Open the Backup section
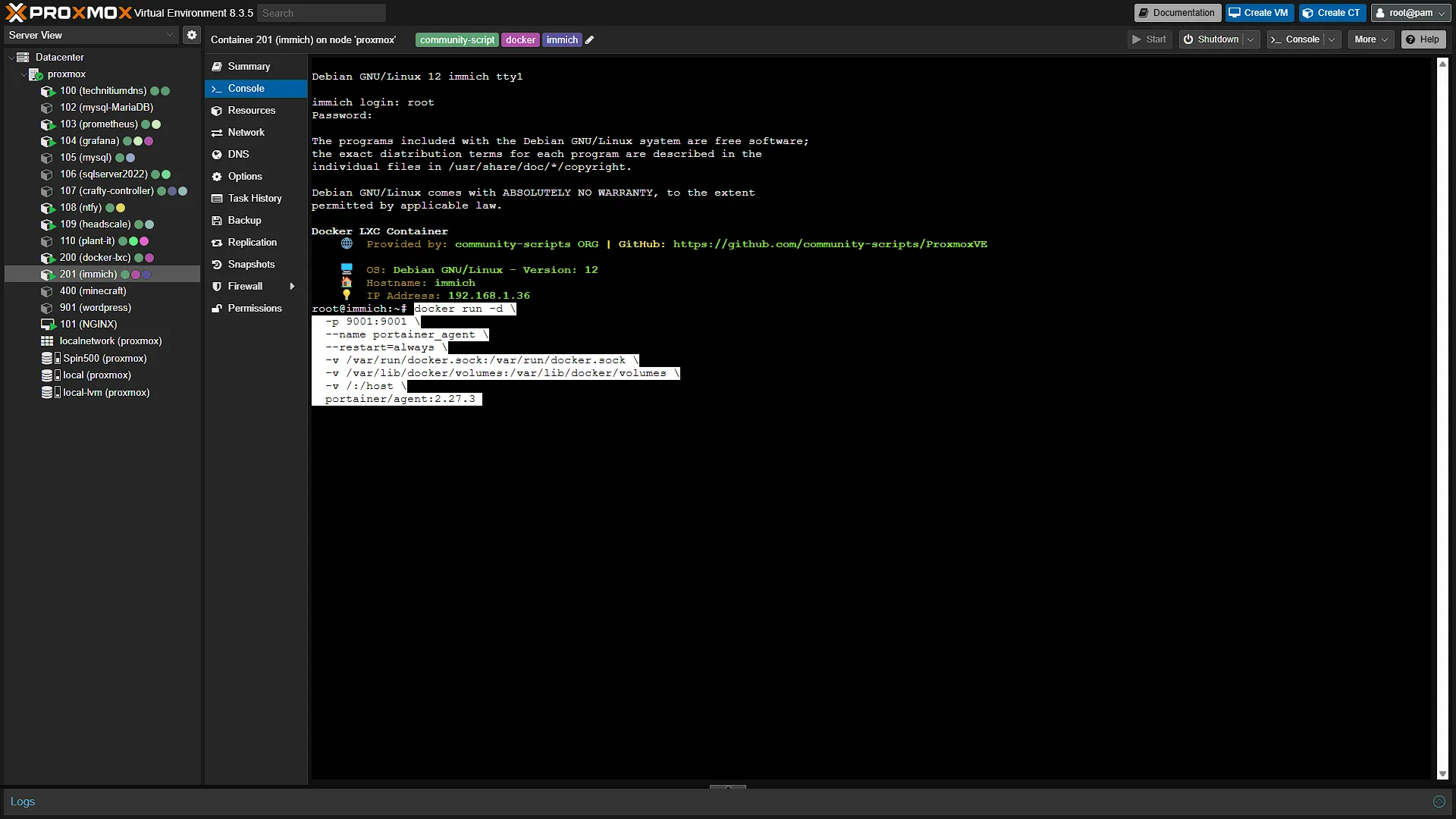 click(256, 220)
